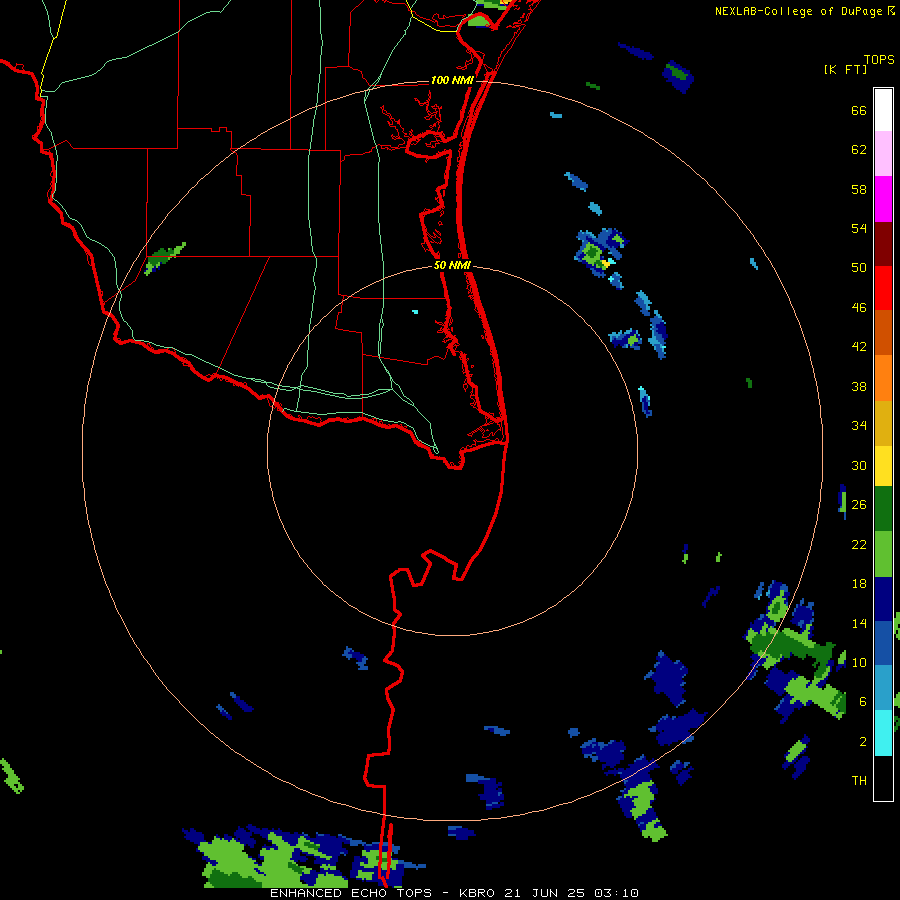Pick the dark orange 42 kft legend swatch
The image size is (900, 900).
pos(883,332)
